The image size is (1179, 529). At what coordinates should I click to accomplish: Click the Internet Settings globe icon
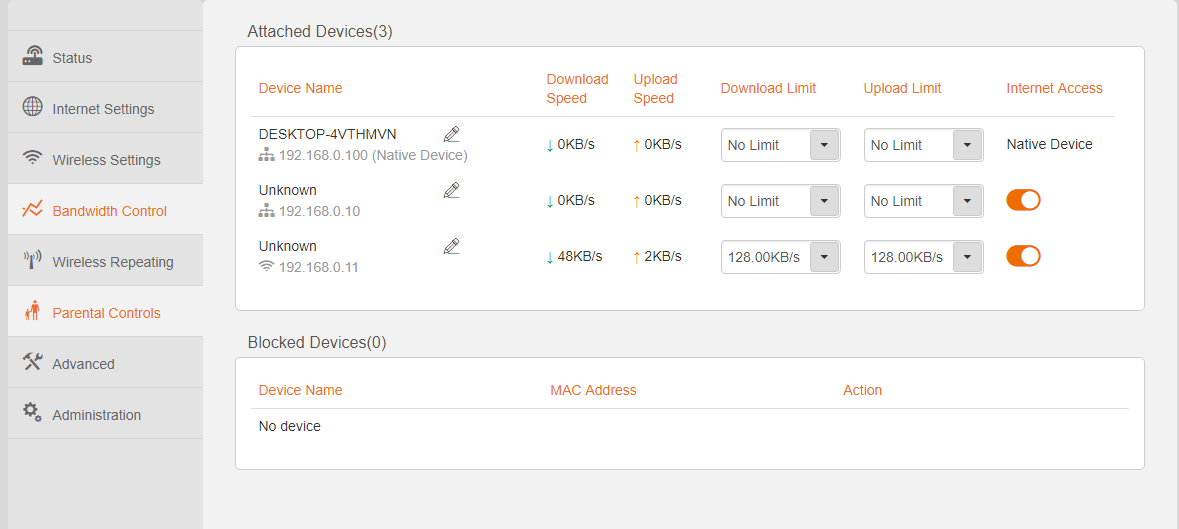(33, 107)
